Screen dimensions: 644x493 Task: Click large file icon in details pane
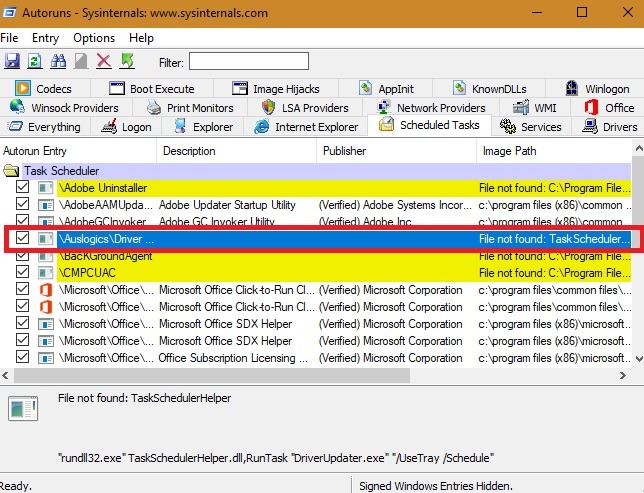[x=23, y=408]
